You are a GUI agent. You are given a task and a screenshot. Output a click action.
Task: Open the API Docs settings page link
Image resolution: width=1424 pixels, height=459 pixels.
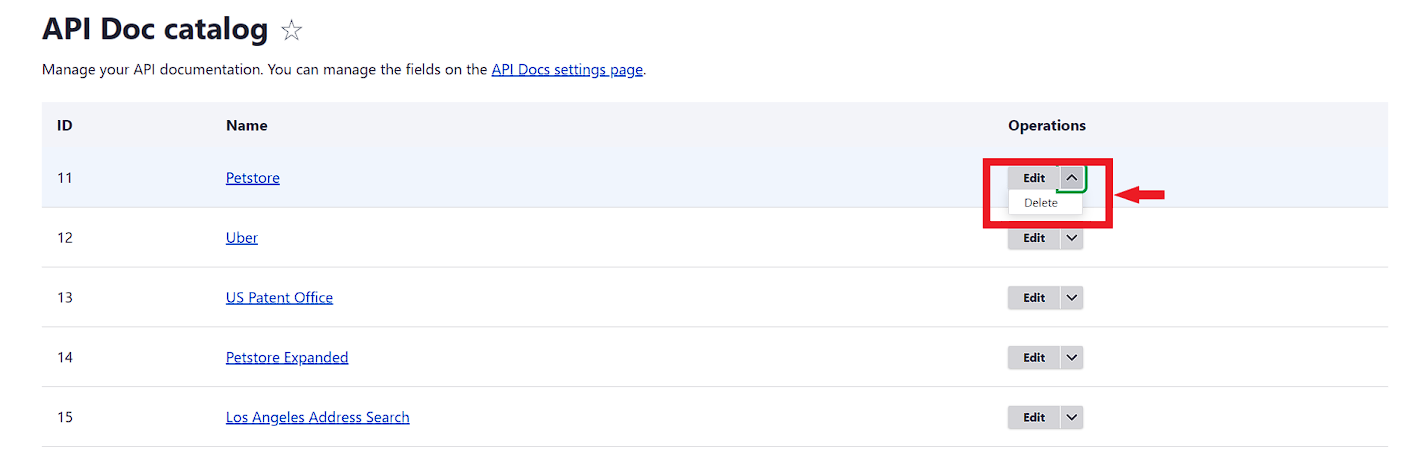coord(567,70)
